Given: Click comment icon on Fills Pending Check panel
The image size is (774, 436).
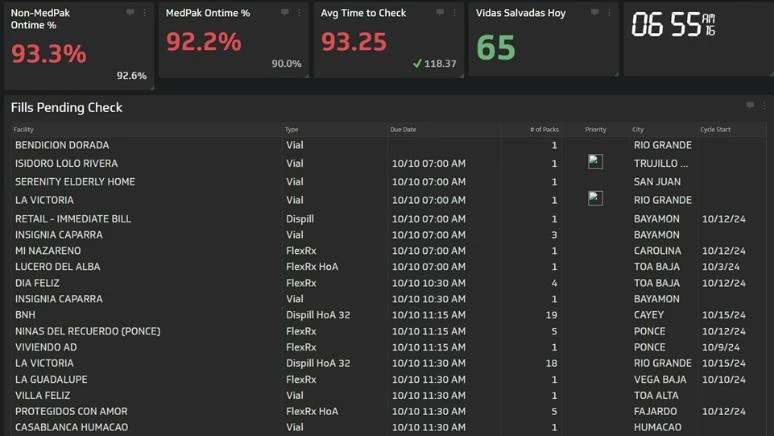Looking at the screenshot, I should click(x=750, y=106).
